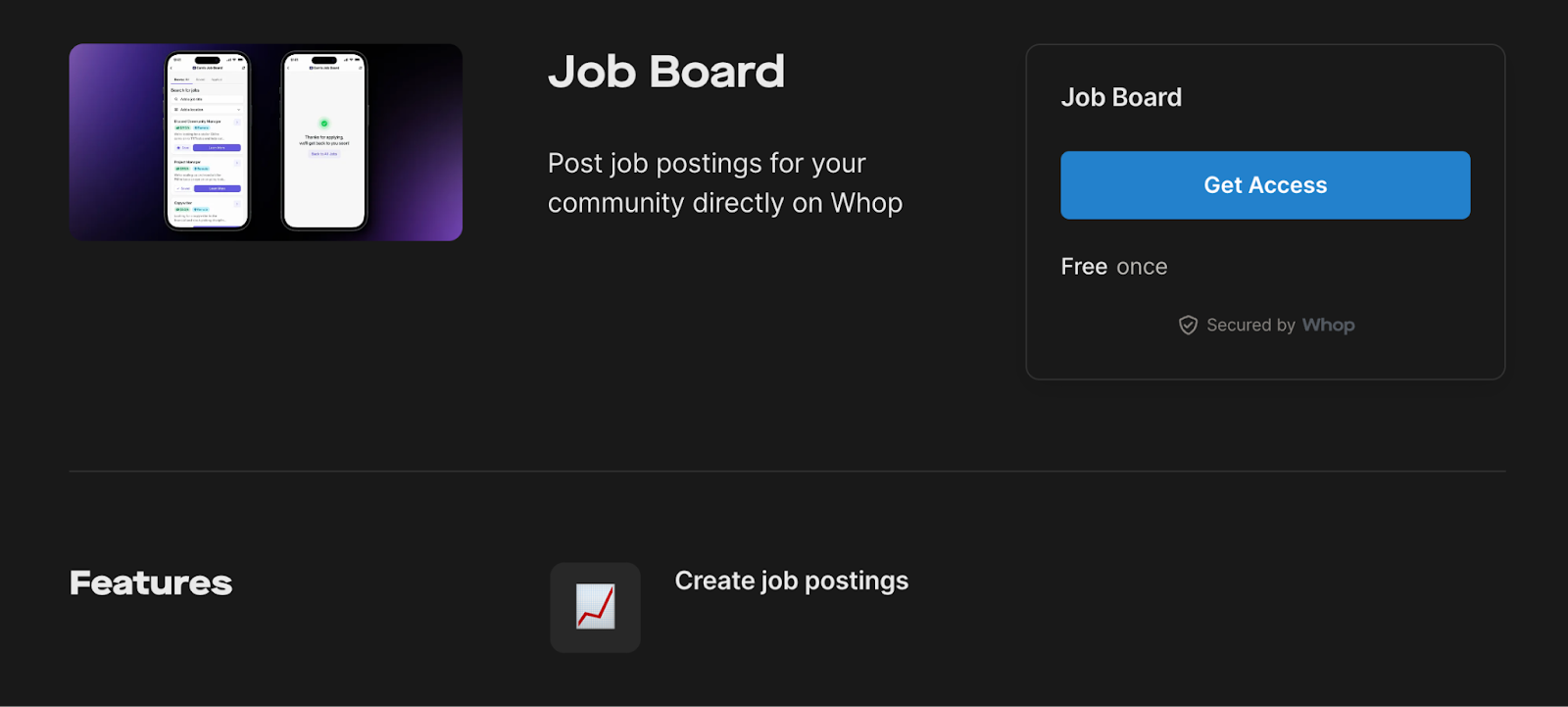This screenshot has width=1568, height=707.
Task: Switch to the Saved tab
Action: tap(199, 79)
